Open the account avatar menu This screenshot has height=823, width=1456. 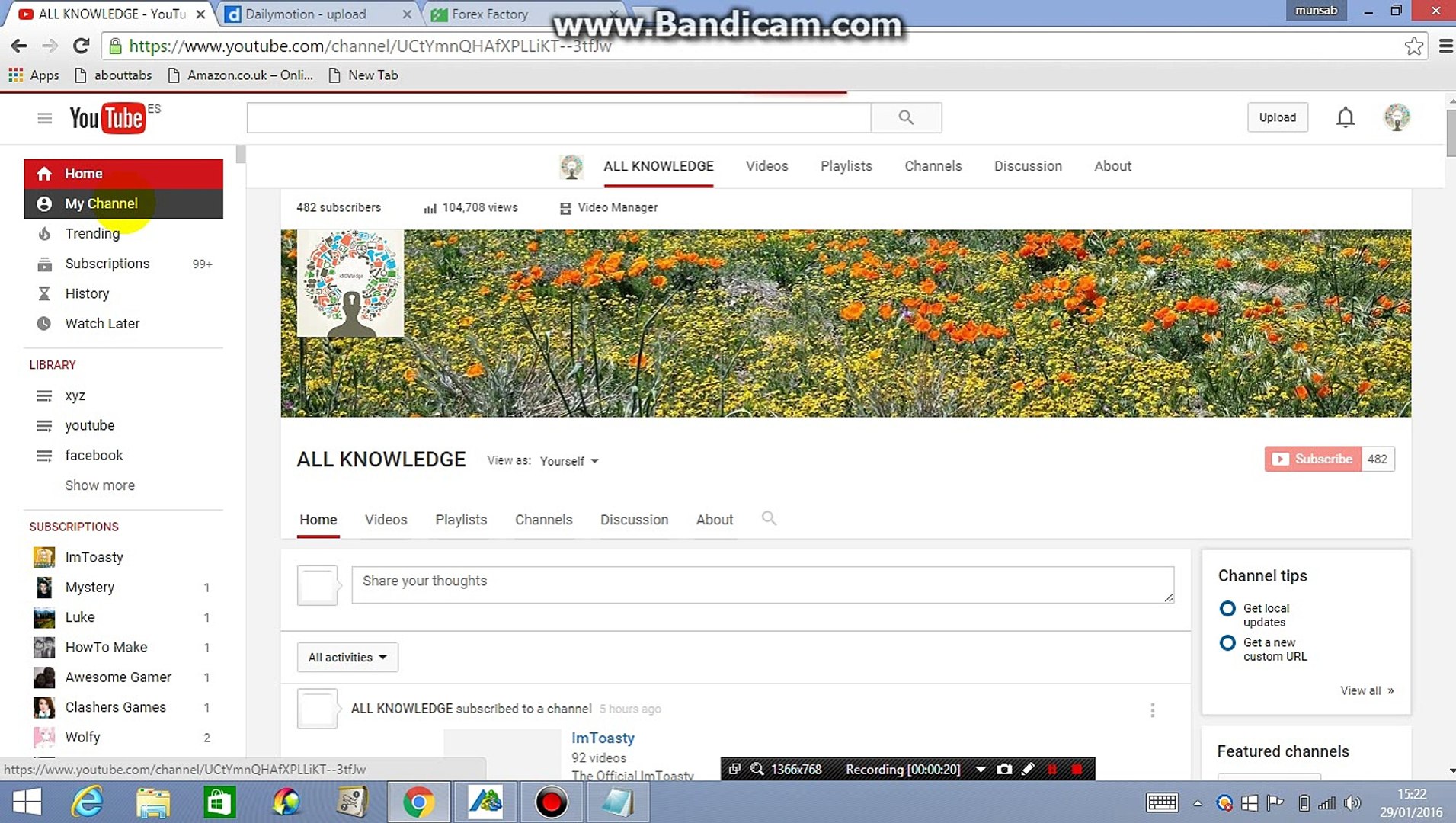[x=1397, y=117]
